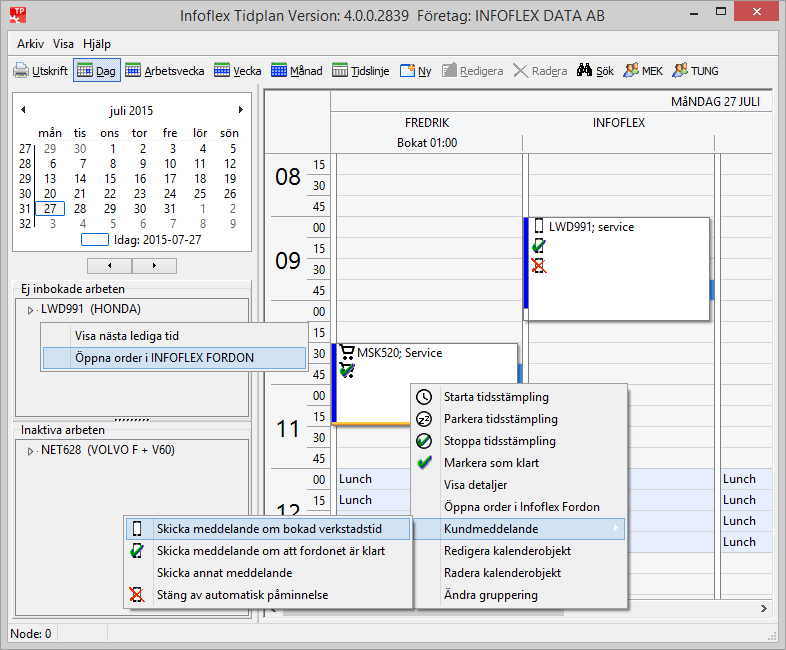The height and width of the screenshot is (650, 786).
Task: Click Markera som klart checkmark icon
Action: click(x=424, y=463)
